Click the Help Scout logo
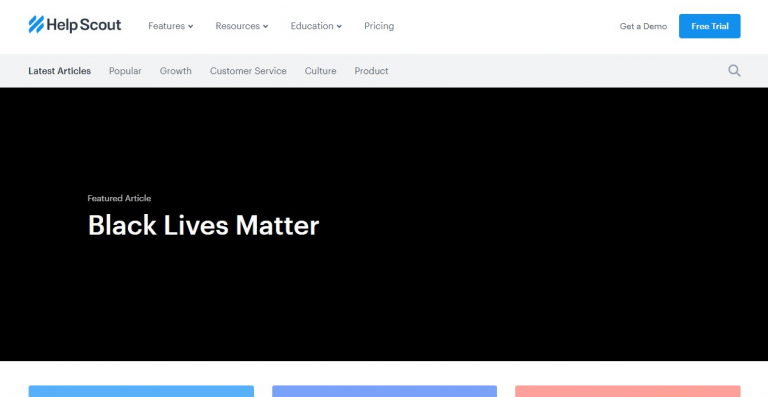 coord(74,25)
